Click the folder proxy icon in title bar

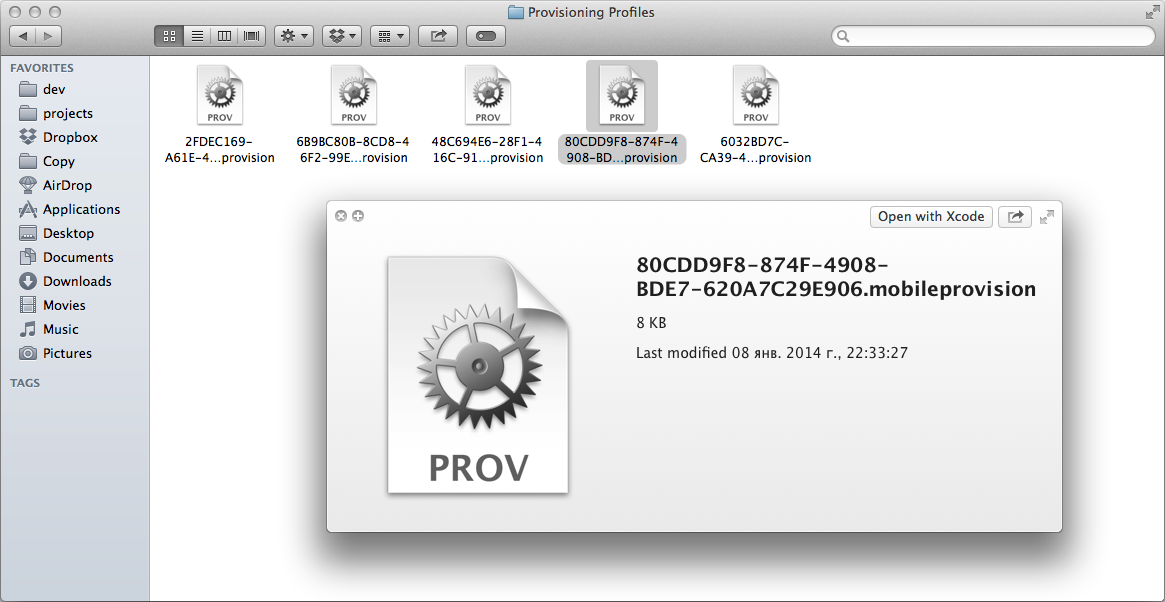pyautogui.click(x=516, y=12)
